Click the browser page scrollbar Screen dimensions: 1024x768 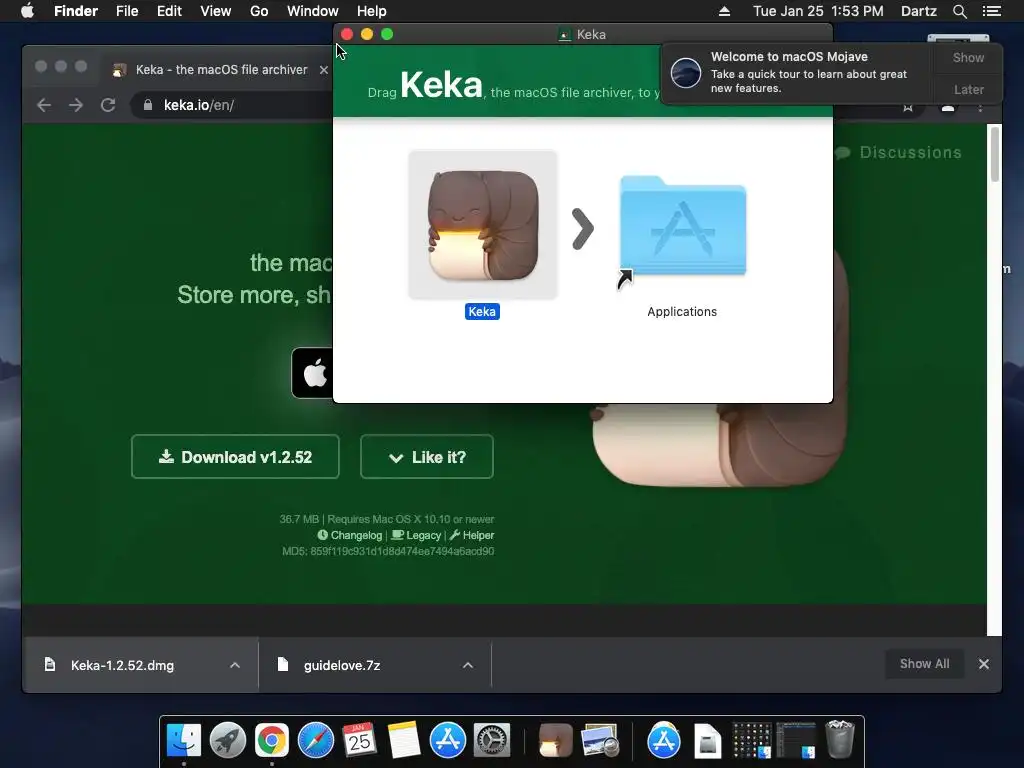coord(995,154)
